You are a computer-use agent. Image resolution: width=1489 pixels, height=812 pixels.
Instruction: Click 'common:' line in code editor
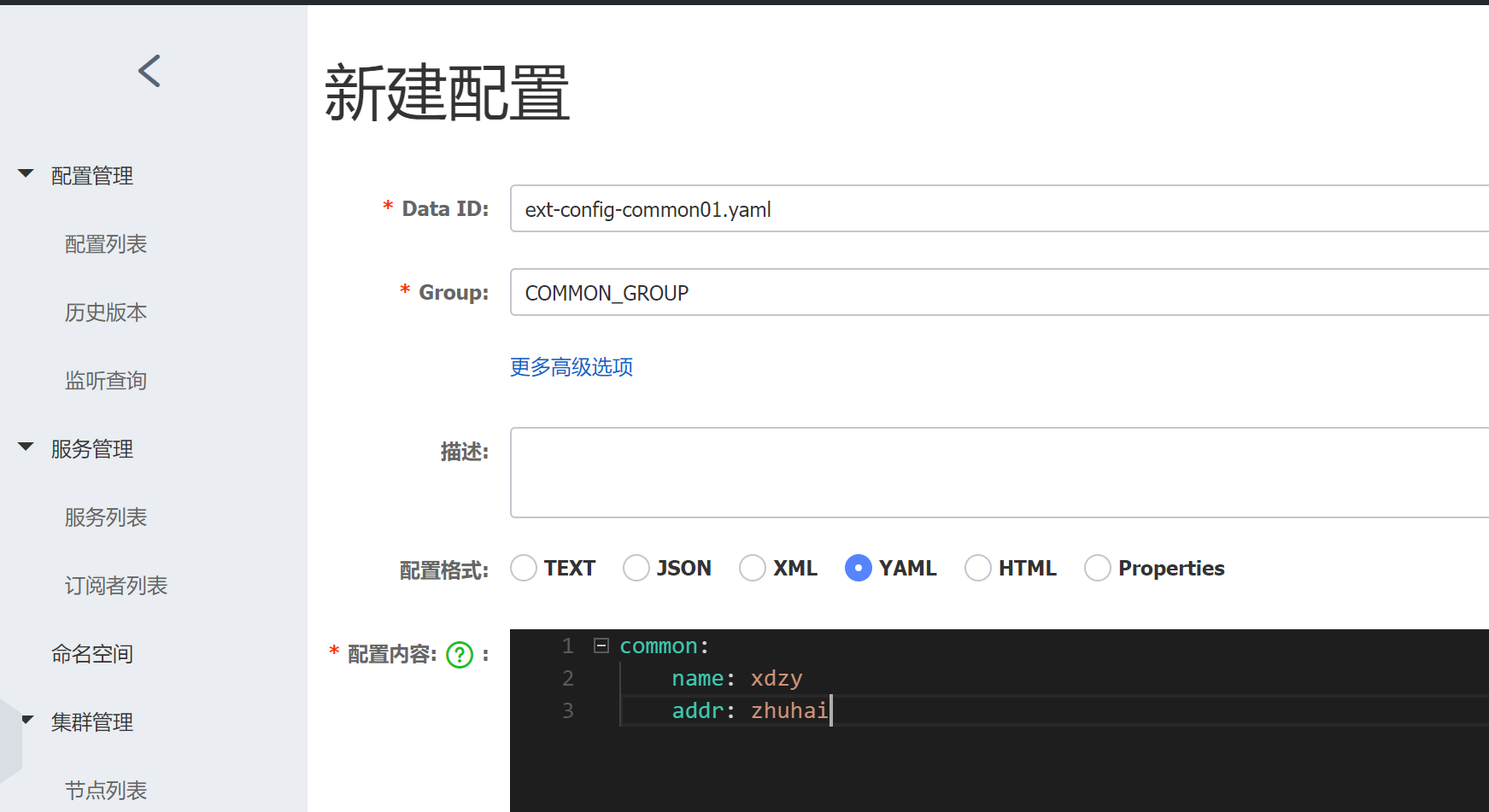coord(665,646)
